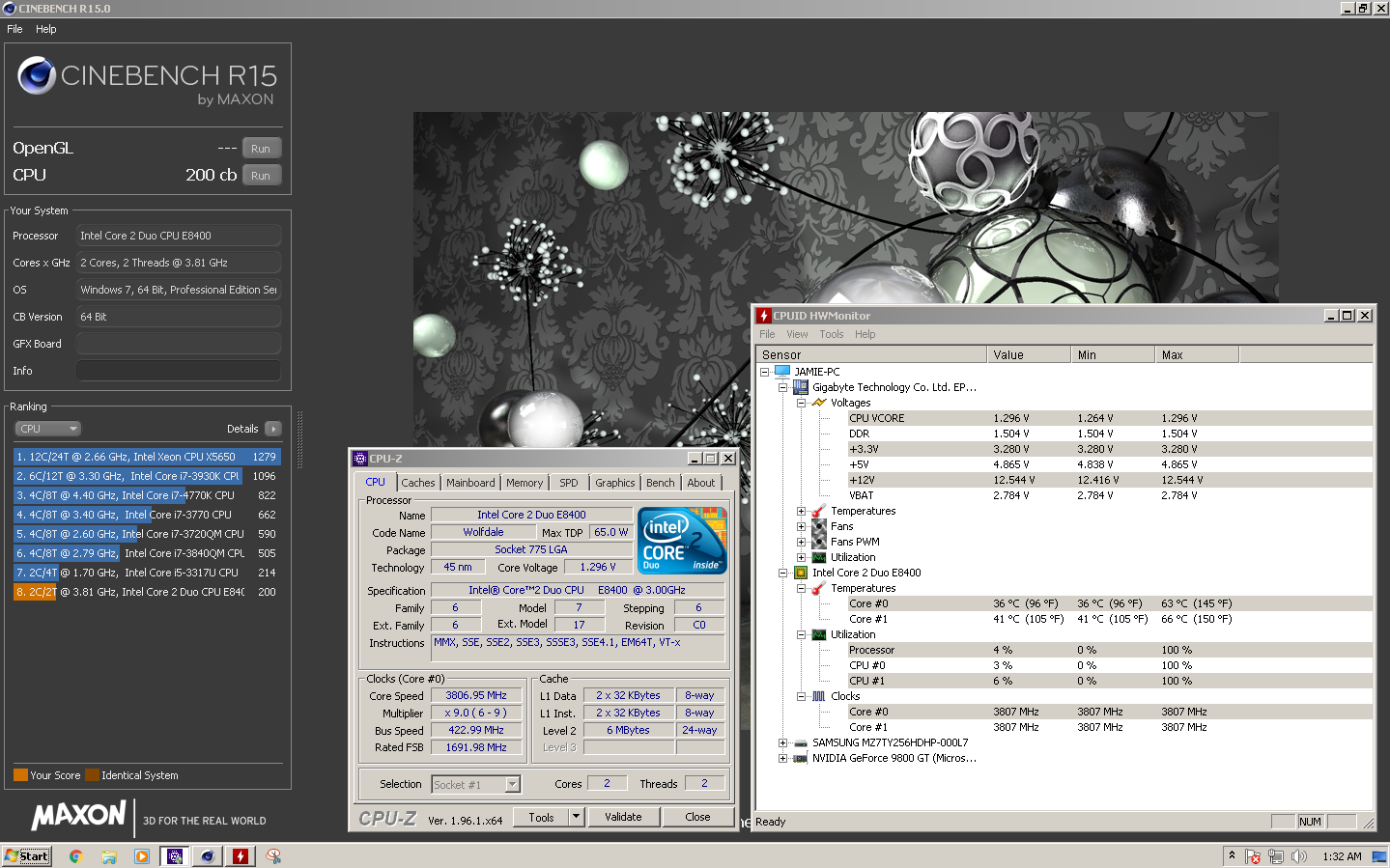This screenshot has width=1390, height=868.
Task: Open the volume speaker tray icon
Action: coord(1299,856)
